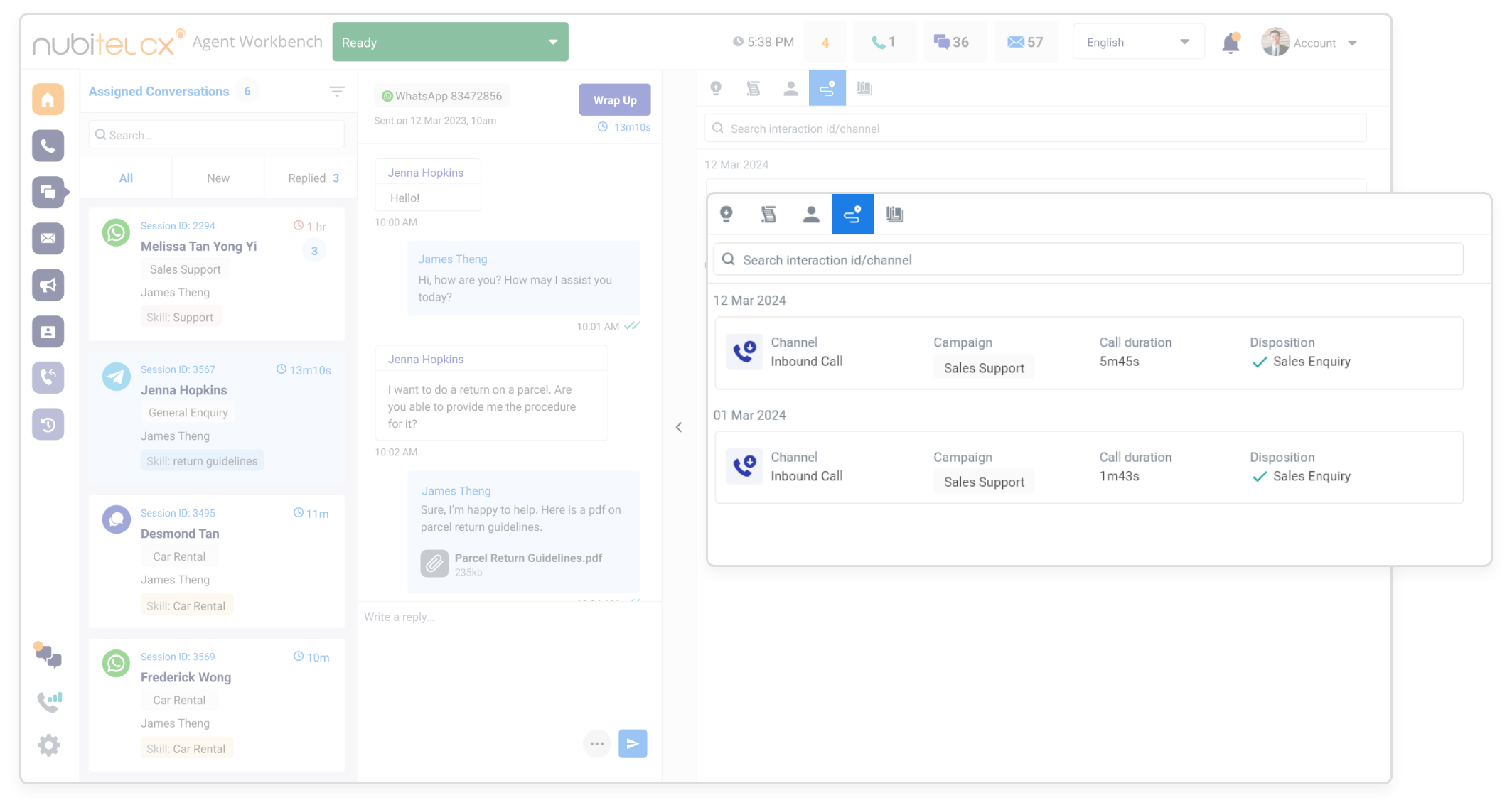Open the History sidebar icon

point(48,424)
